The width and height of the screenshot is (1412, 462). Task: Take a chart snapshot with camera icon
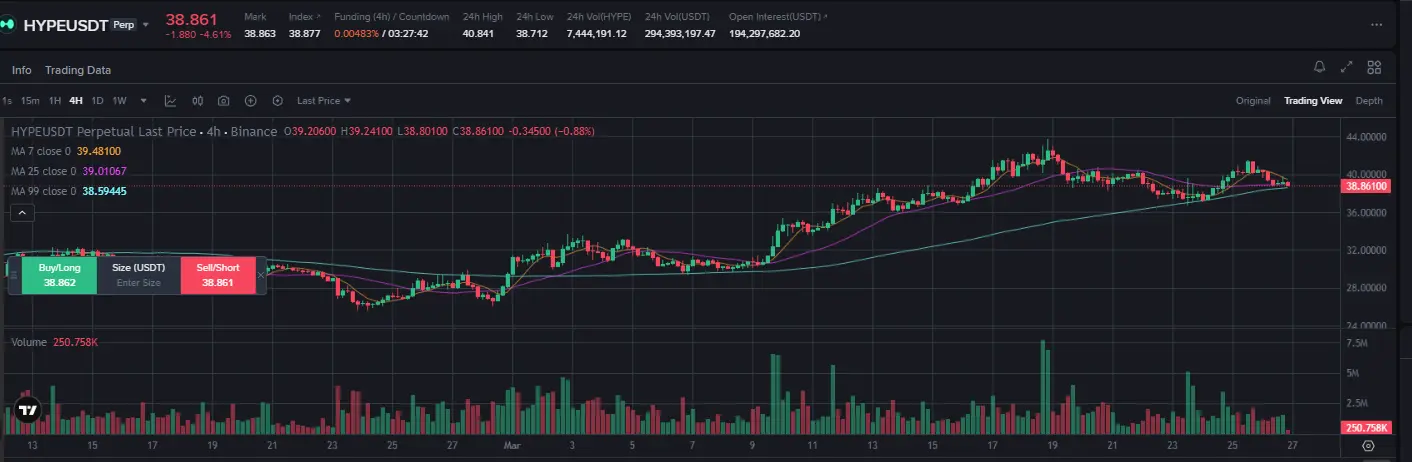click(223, 101)
